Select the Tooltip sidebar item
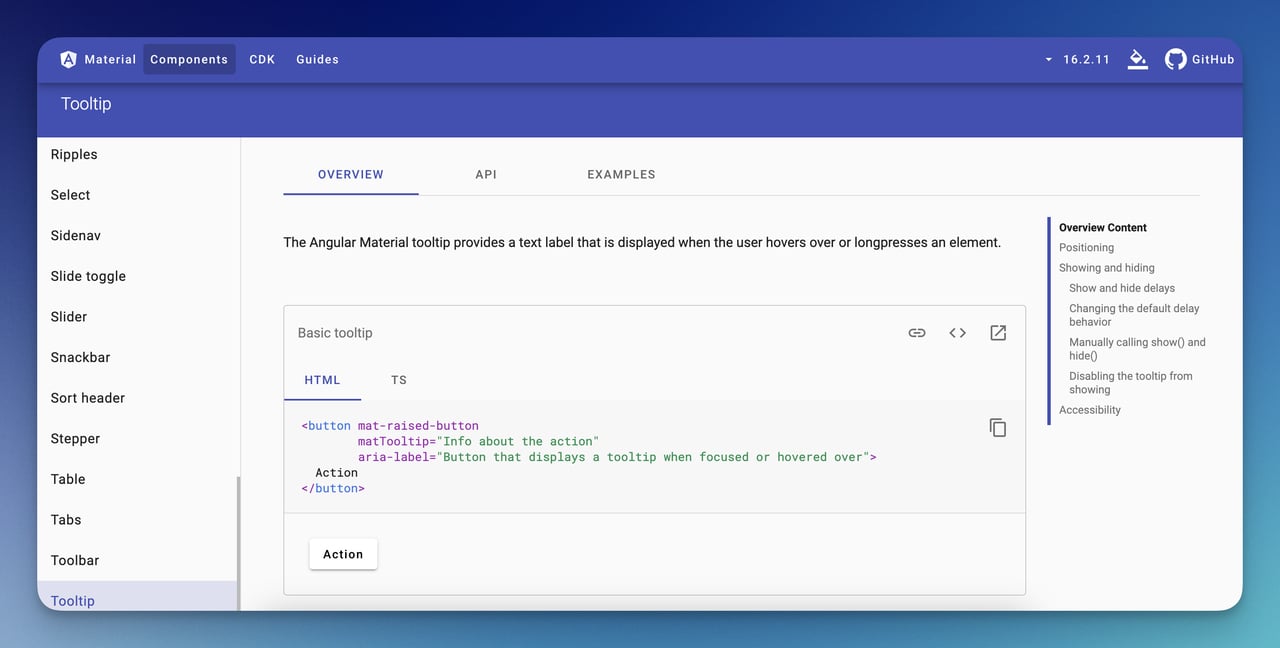Image resolution: width=1280 pixels, height=648 pixels. click(x=138, y=596)
